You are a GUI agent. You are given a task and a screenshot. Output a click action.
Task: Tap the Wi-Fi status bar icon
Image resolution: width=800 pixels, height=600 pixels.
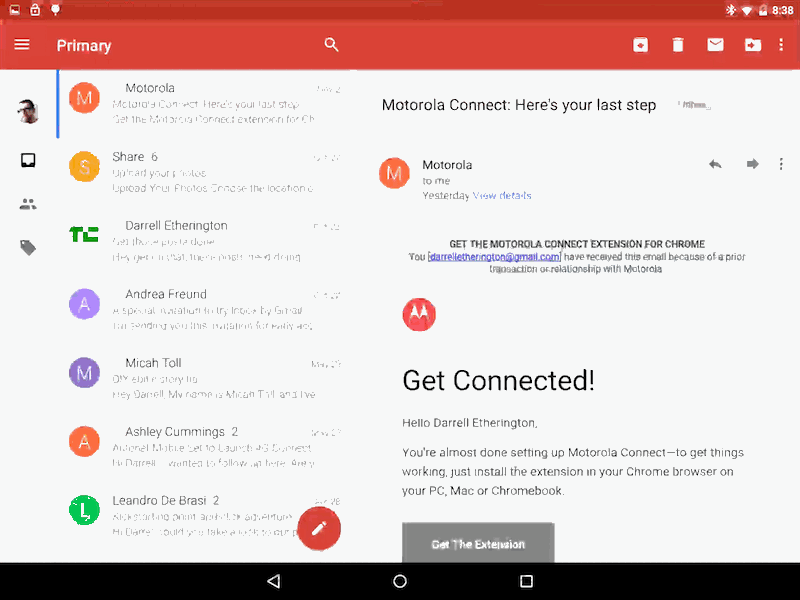click(746, 10)
